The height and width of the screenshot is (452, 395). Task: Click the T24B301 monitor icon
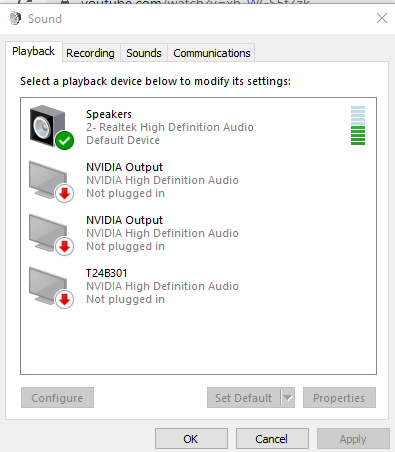coord(51,287)
